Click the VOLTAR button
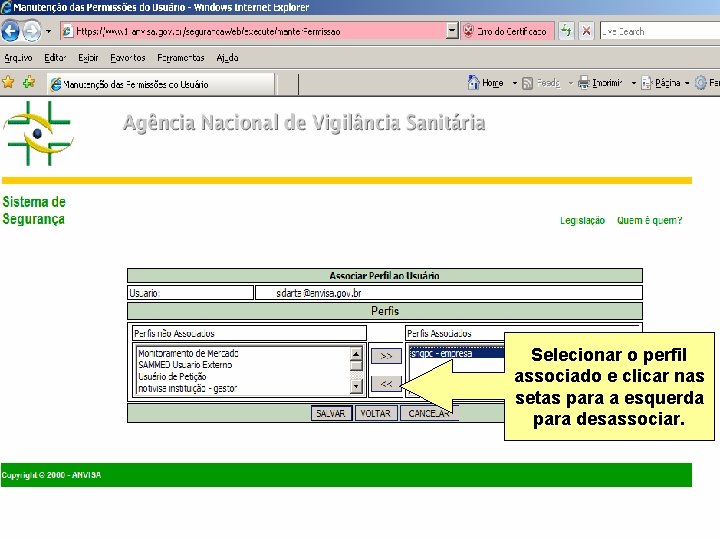 [x=376, y=413]
